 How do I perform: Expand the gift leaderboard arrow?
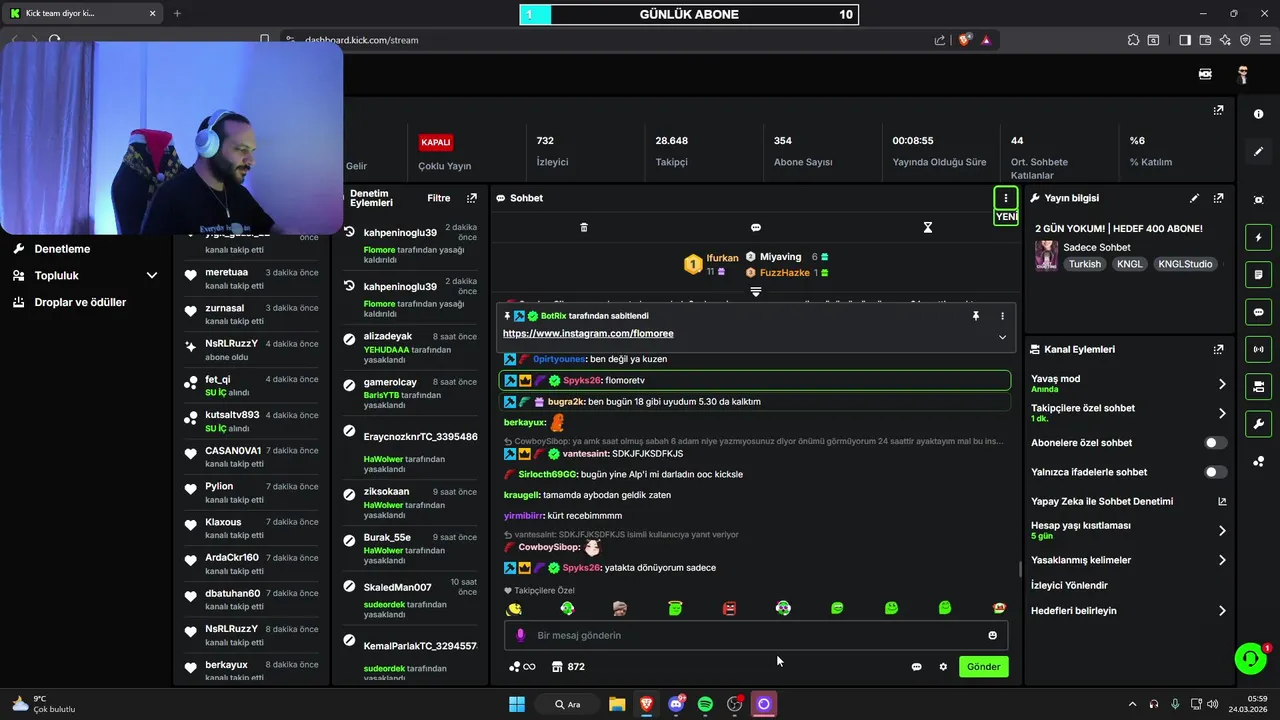point(756,292)
